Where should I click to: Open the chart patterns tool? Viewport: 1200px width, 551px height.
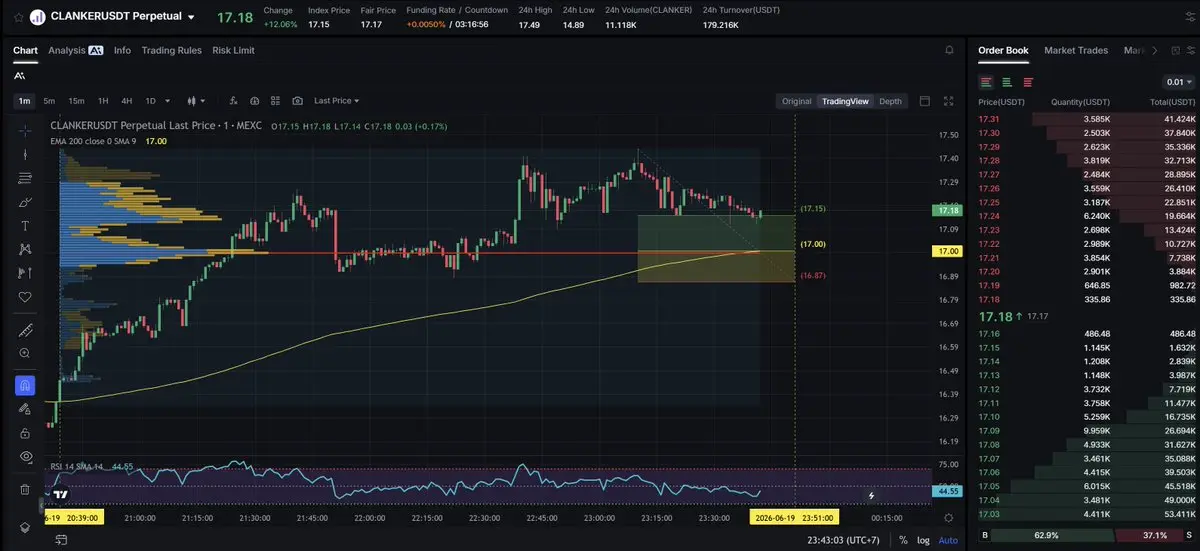tap(25, 249)
